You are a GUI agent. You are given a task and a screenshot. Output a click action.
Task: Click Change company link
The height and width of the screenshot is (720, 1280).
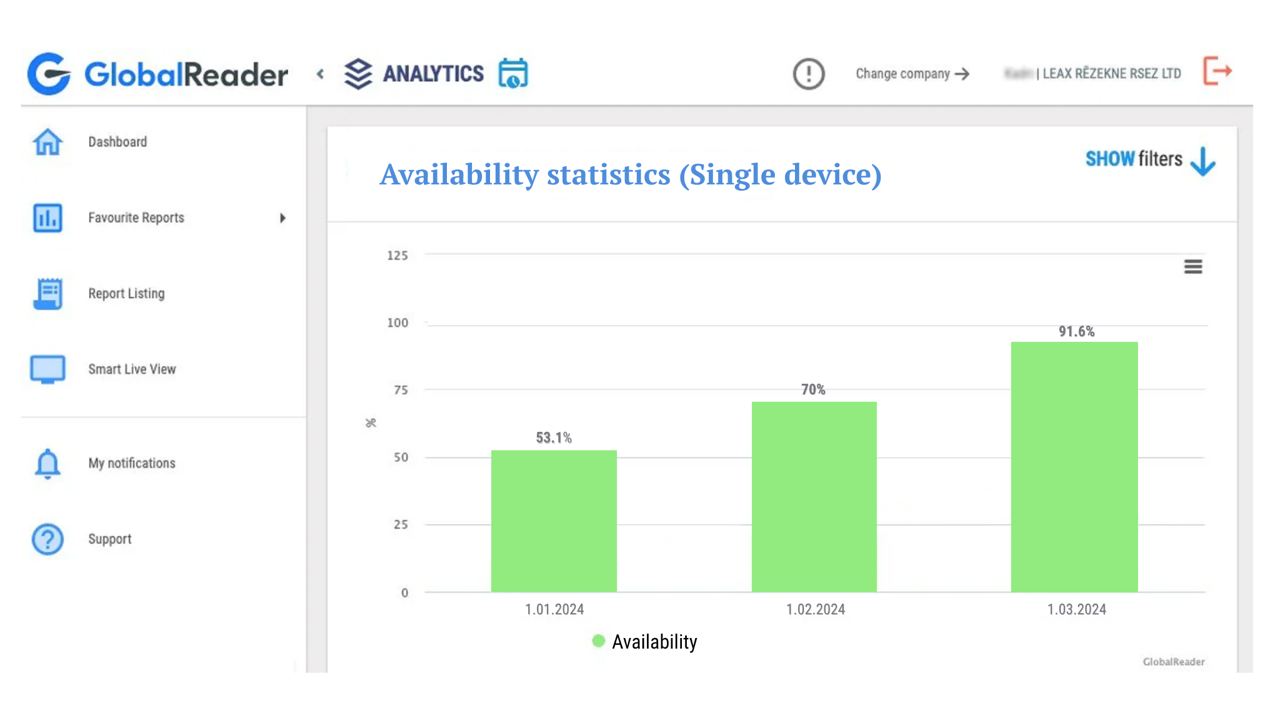coord(912,74)
